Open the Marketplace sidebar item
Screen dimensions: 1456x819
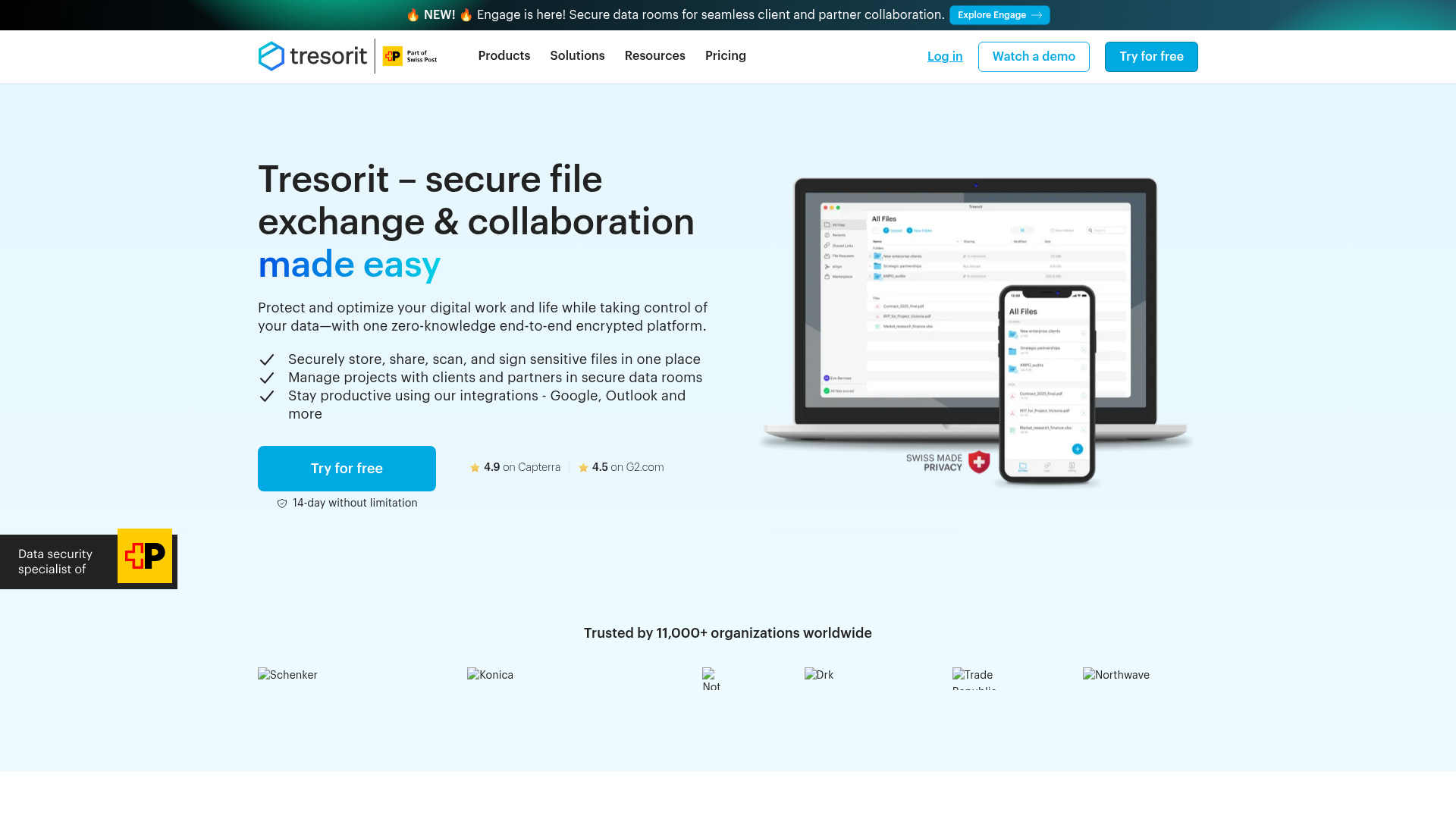pos(843,276)
